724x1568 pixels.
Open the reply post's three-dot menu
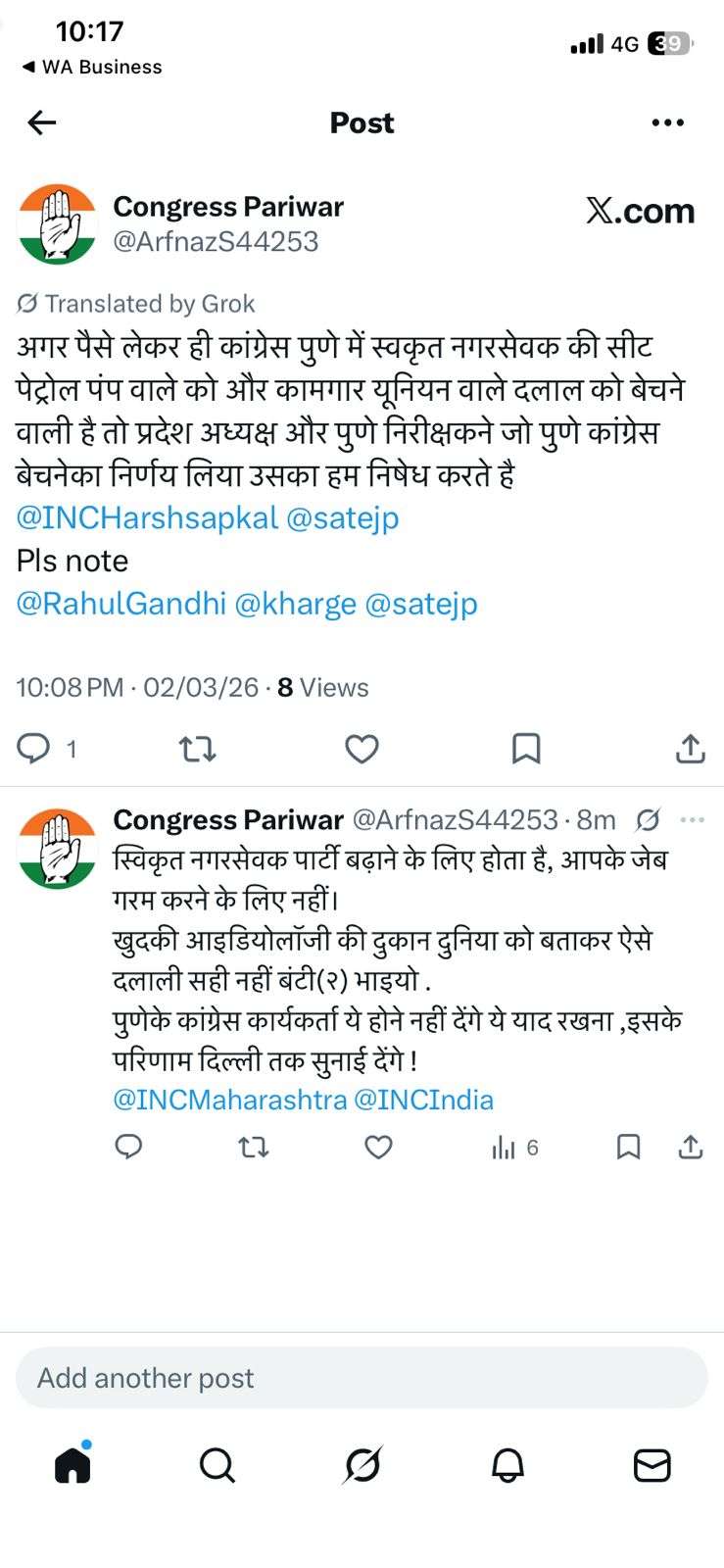692,819
